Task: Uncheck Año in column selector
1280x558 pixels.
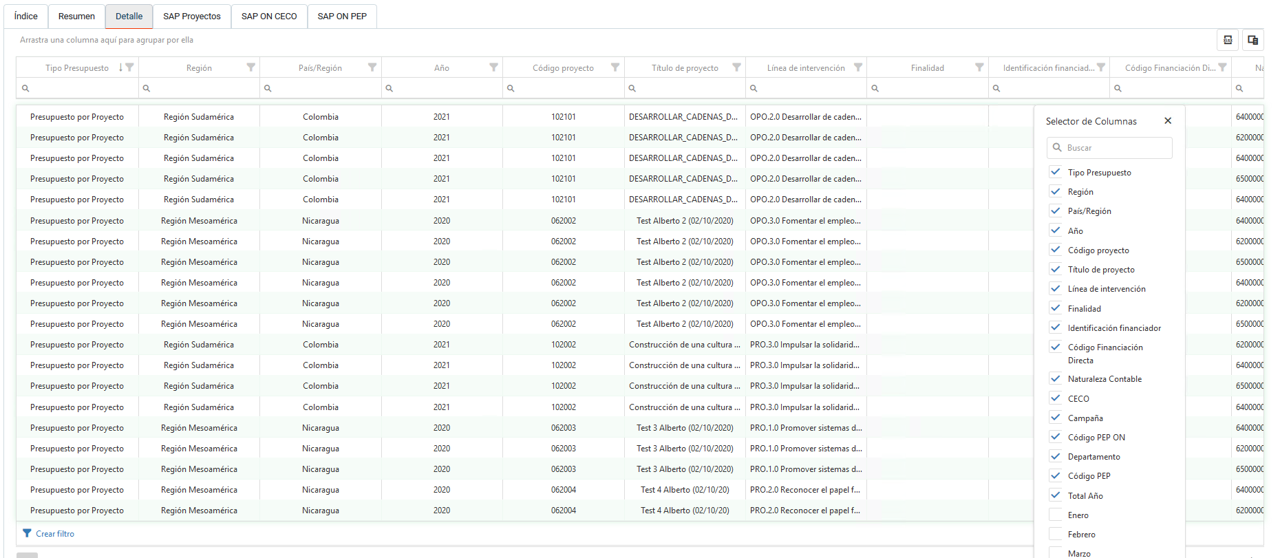Action: (1055, 230)
